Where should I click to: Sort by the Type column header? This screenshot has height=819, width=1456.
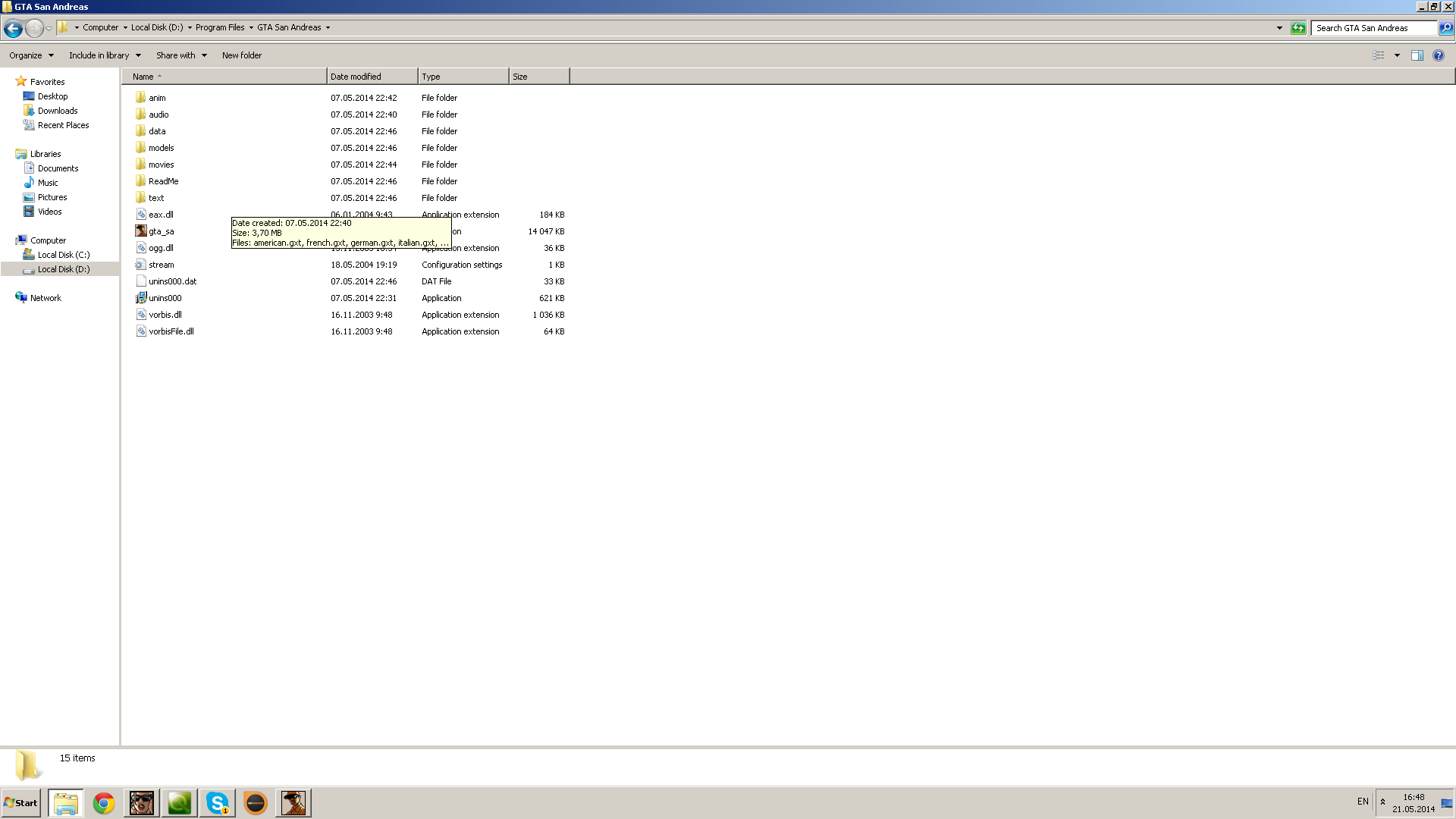coord(463,77)
